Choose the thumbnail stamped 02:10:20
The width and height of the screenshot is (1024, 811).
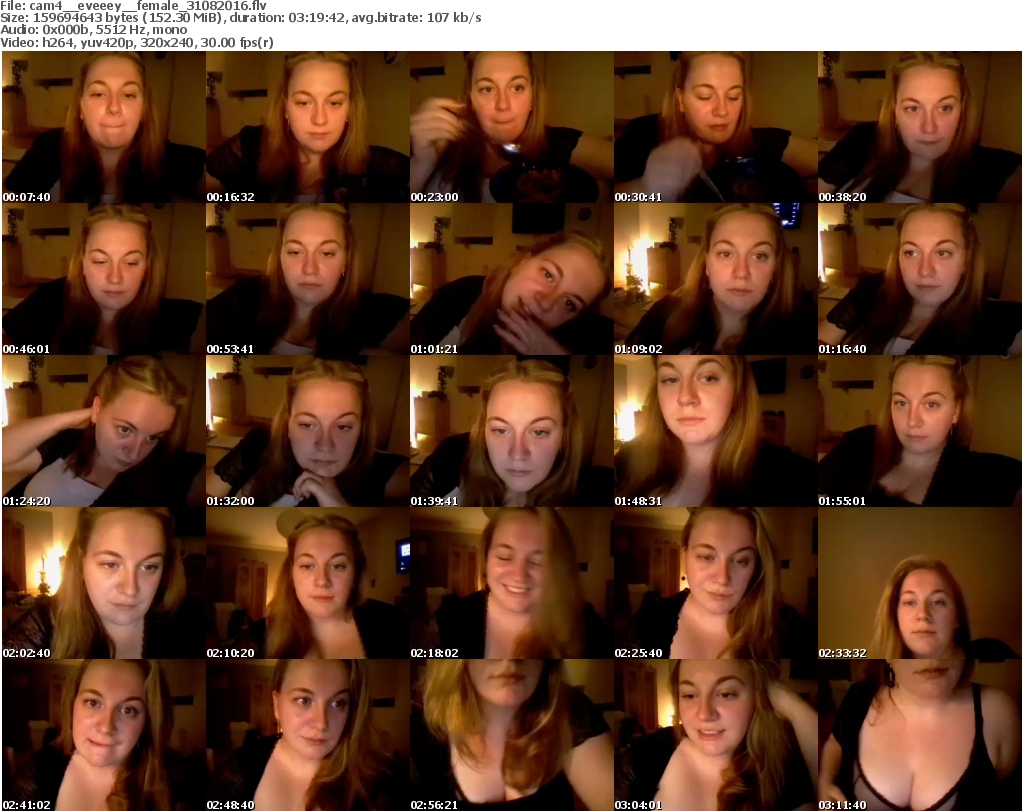coord(308,584)
